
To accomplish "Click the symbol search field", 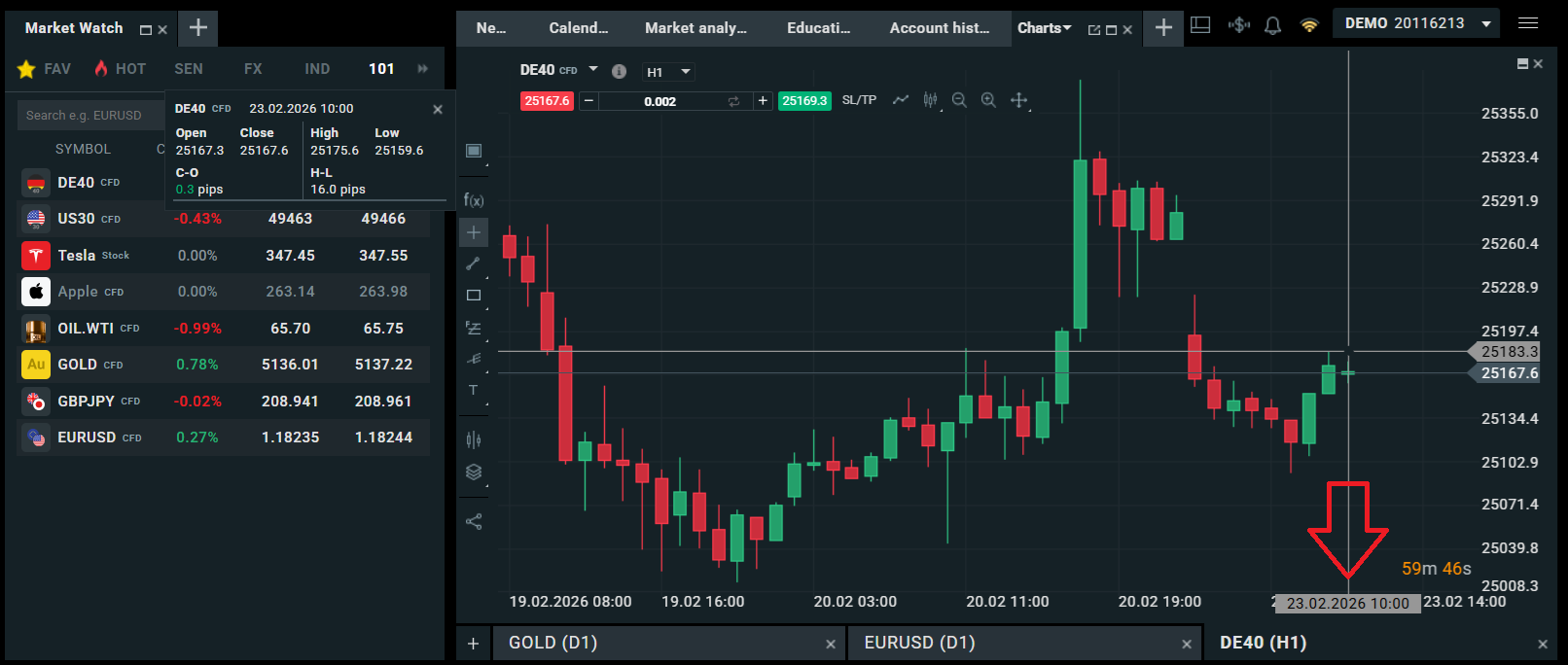I will point(90,115).
